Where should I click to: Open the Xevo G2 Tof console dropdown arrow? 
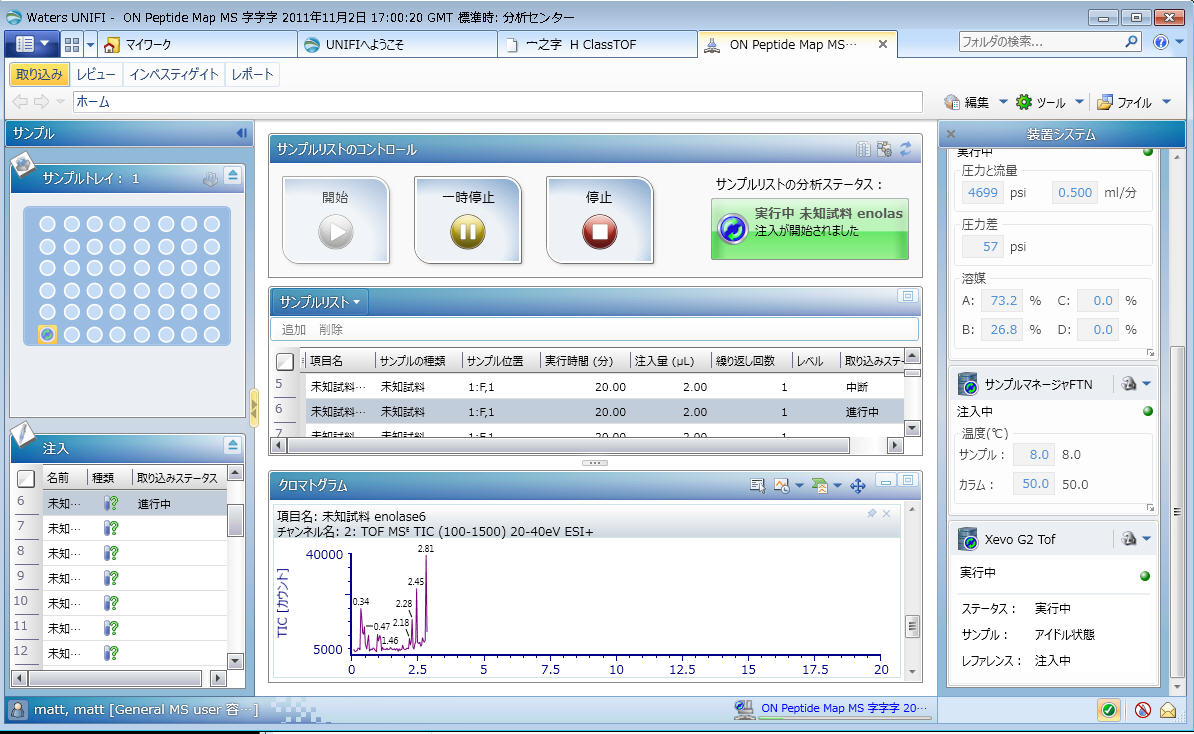point(1146,539)
